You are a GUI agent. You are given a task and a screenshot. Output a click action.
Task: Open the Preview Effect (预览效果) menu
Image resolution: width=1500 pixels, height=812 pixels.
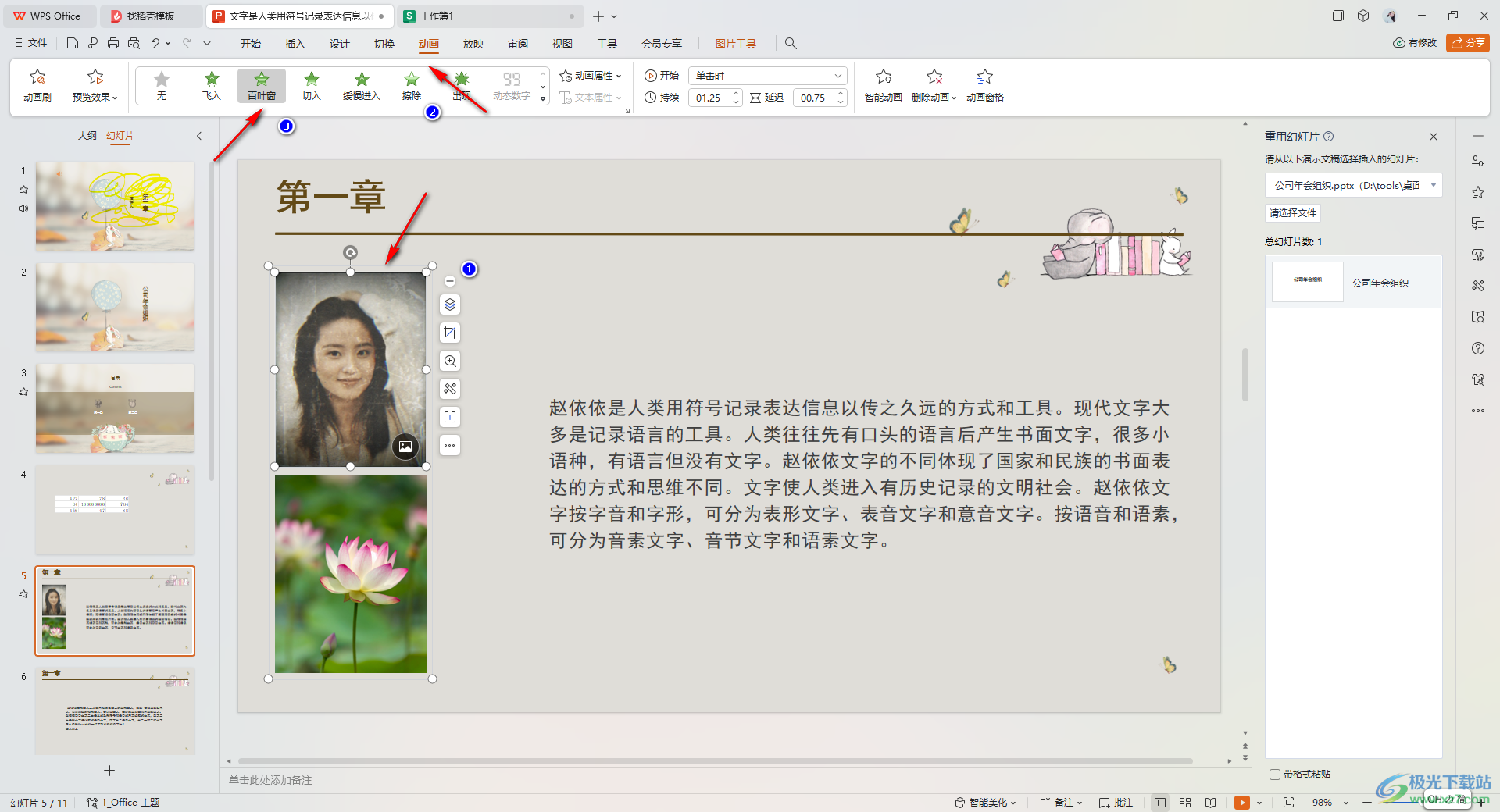point(95,85)
